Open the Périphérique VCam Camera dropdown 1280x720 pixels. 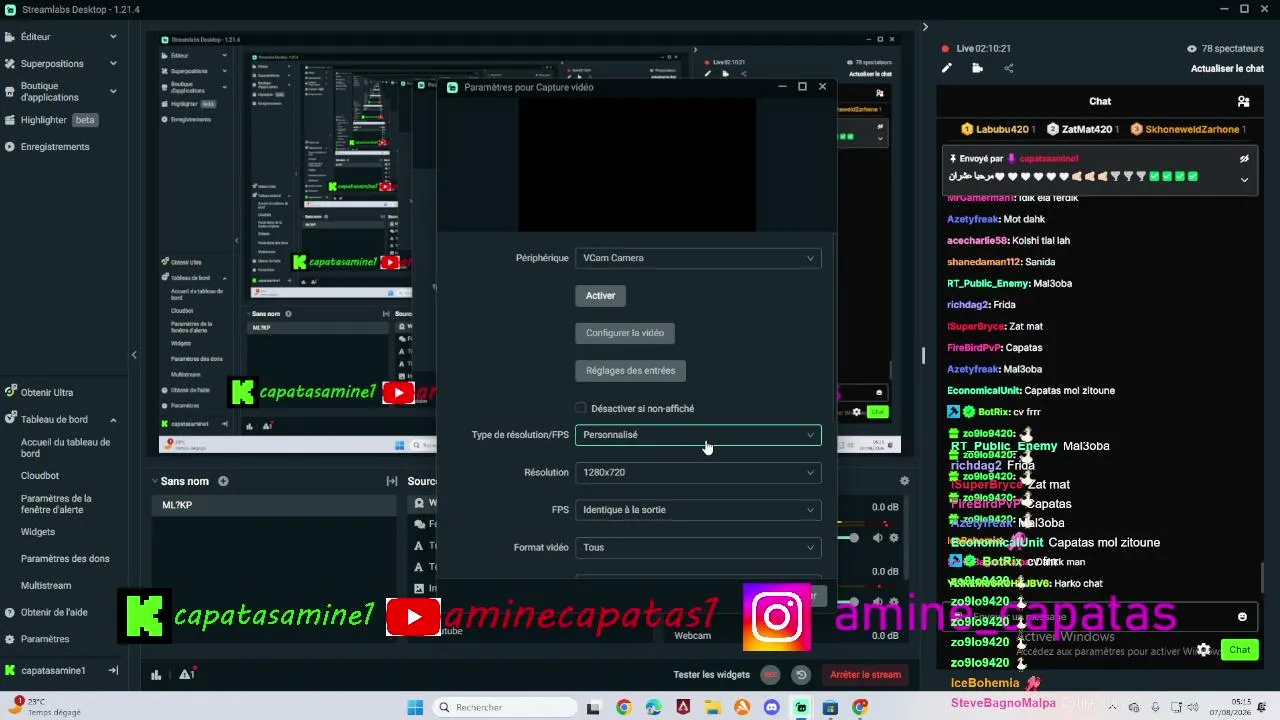click(698, 258)
